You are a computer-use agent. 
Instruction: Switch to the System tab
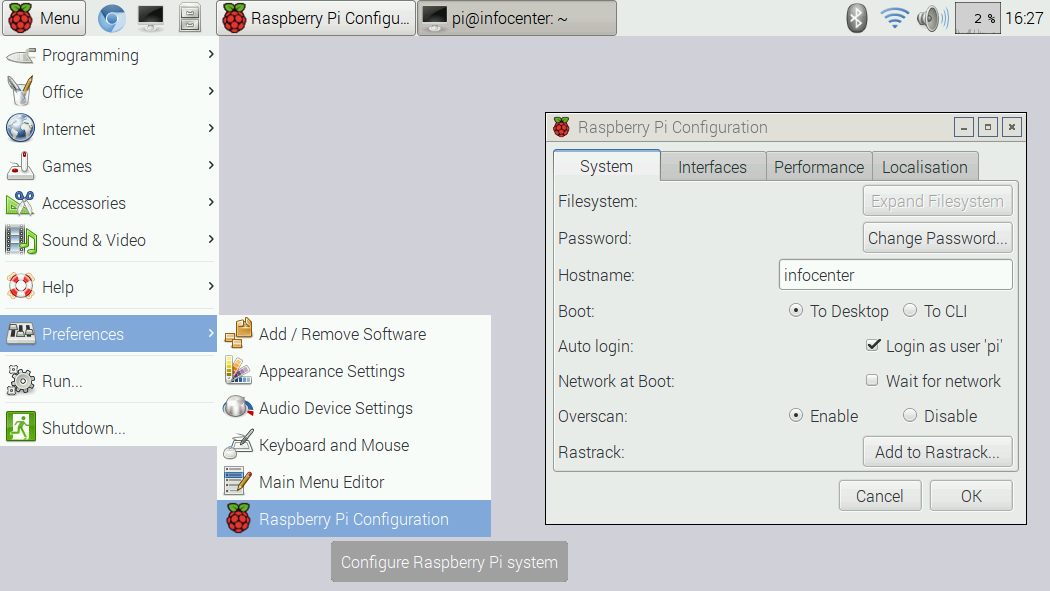coord(606,166)
